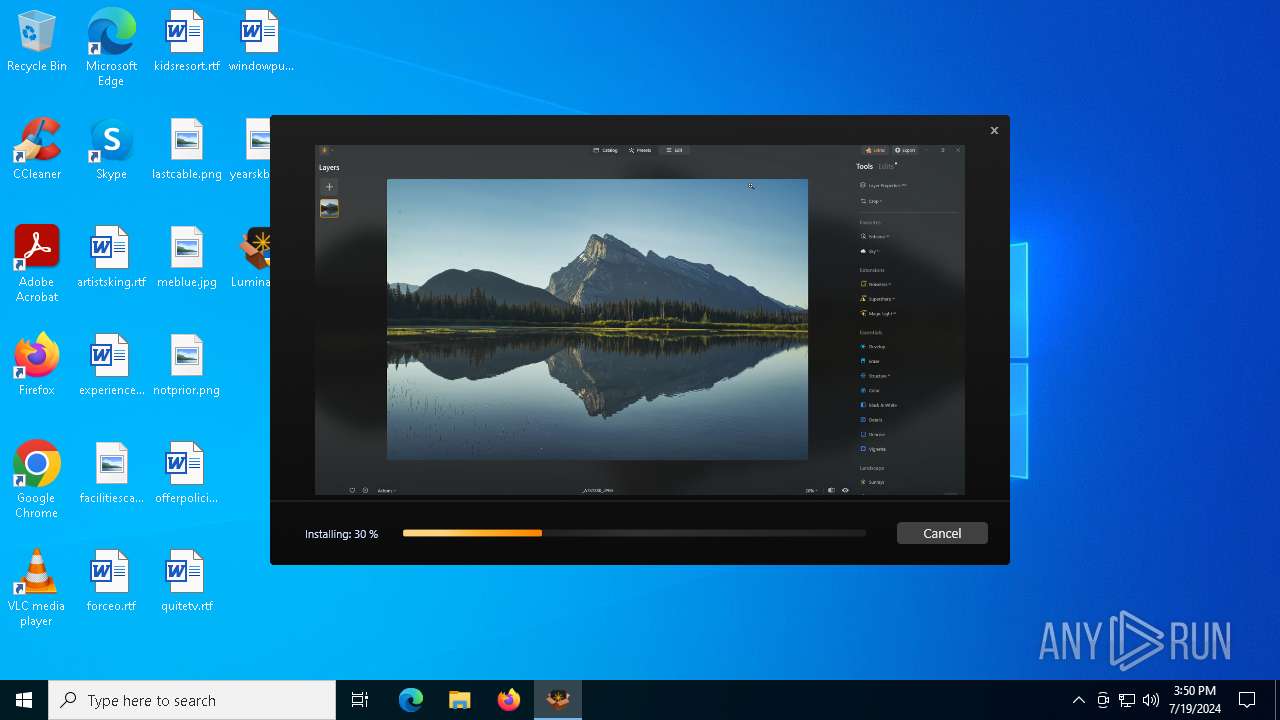
Task: Select the facilitiesca... file on desktop
Action: pyautogui.click(x=111, y=474)
